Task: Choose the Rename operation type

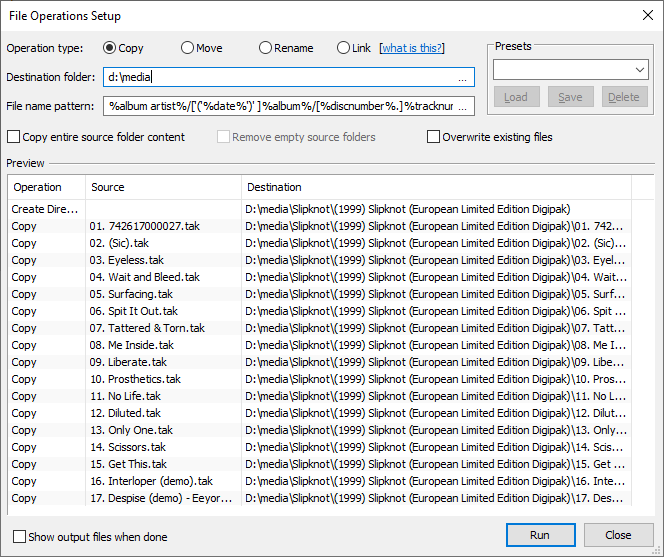Action: 265,48
